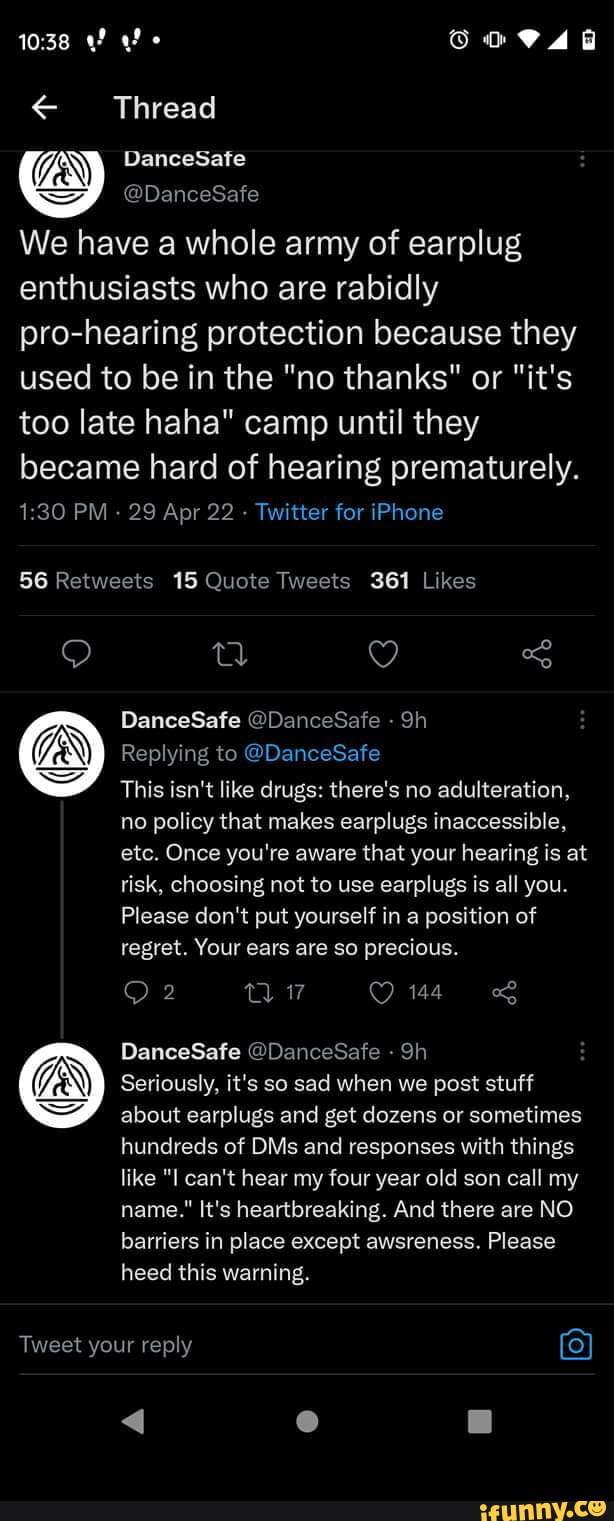Retweet the reply with 17 retweets

(x=259, y=992)
